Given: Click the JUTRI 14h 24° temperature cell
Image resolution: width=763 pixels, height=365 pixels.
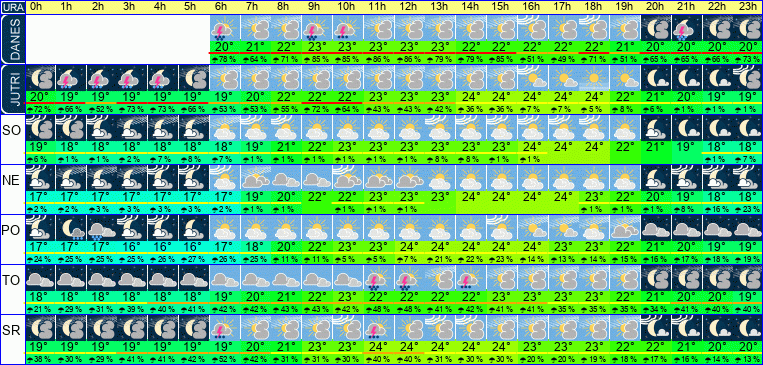Looking at the screenshot, I should coord(472,97).
